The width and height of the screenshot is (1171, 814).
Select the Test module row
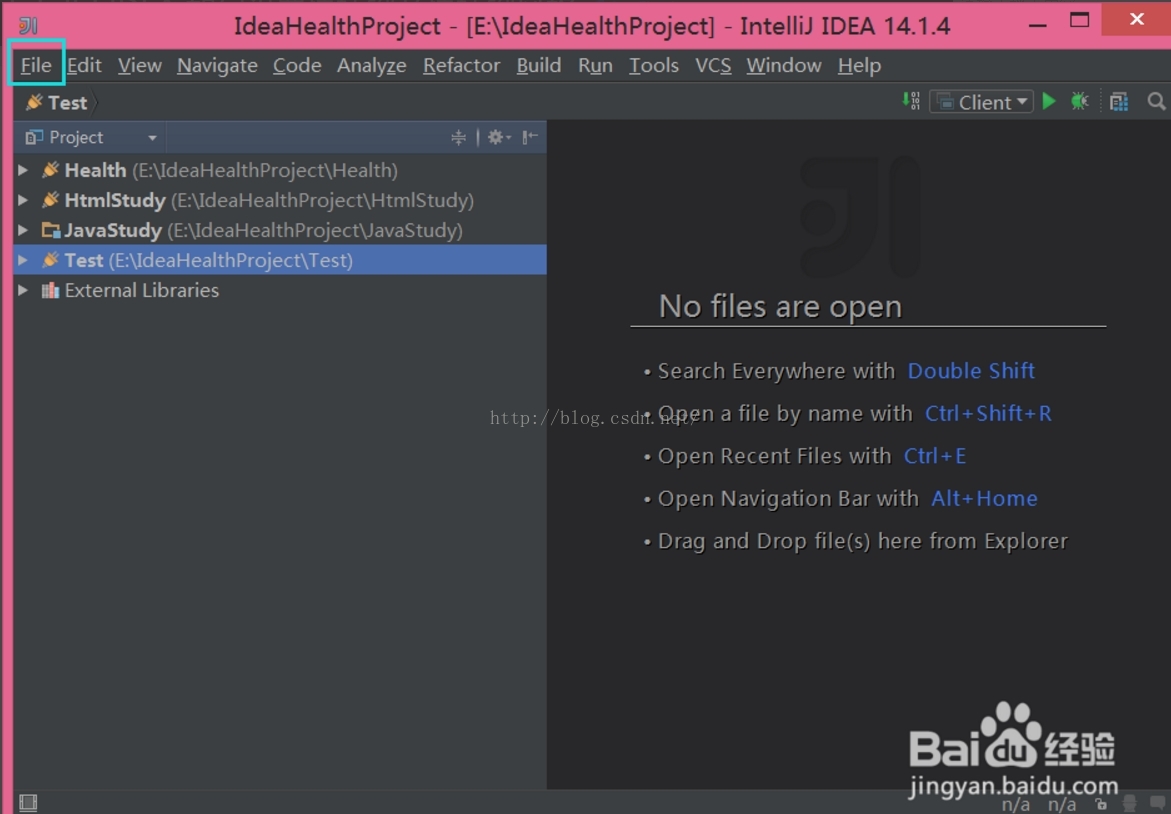pos(280,260)
